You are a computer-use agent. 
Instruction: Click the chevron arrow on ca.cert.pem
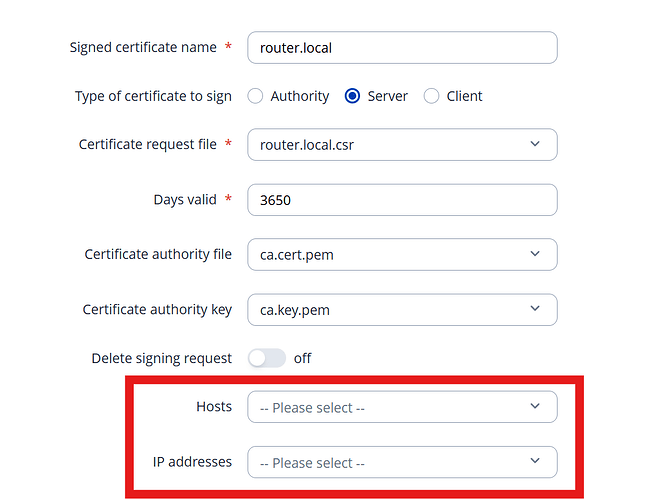coord(535,254)
